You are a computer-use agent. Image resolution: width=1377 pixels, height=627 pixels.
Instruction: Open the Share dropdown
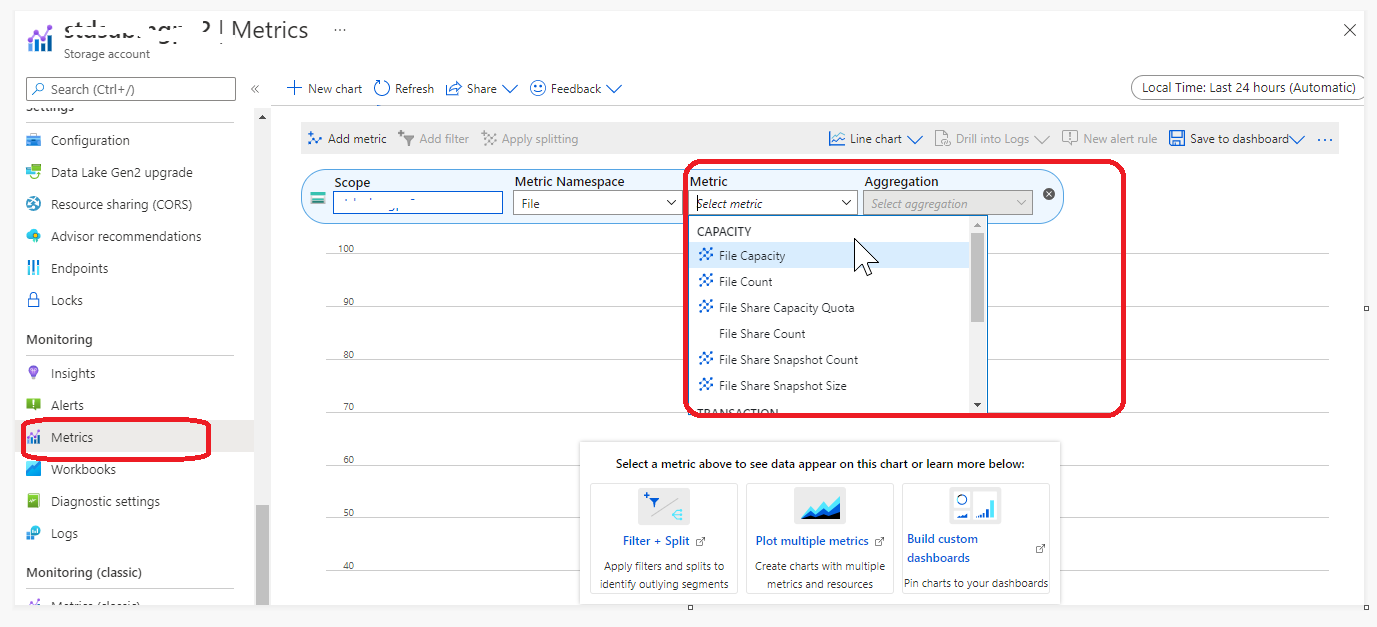coord(482,88)
